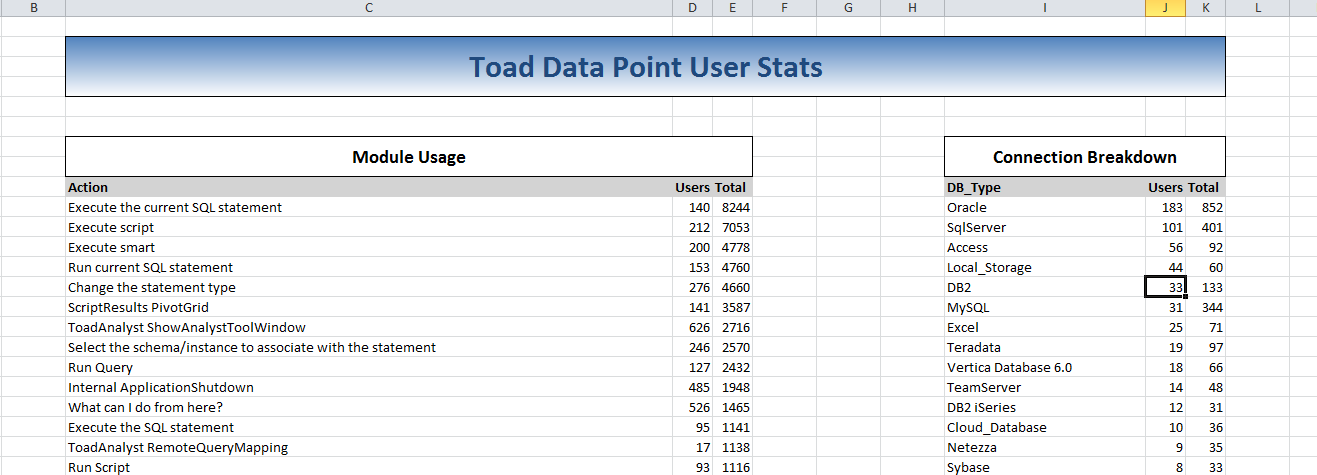
Task: Select total value 2716
Action: 732,327
